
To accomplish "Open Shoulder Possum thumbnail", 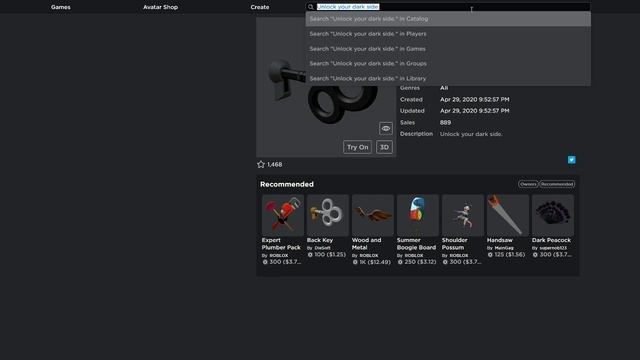I will (463, 215).
